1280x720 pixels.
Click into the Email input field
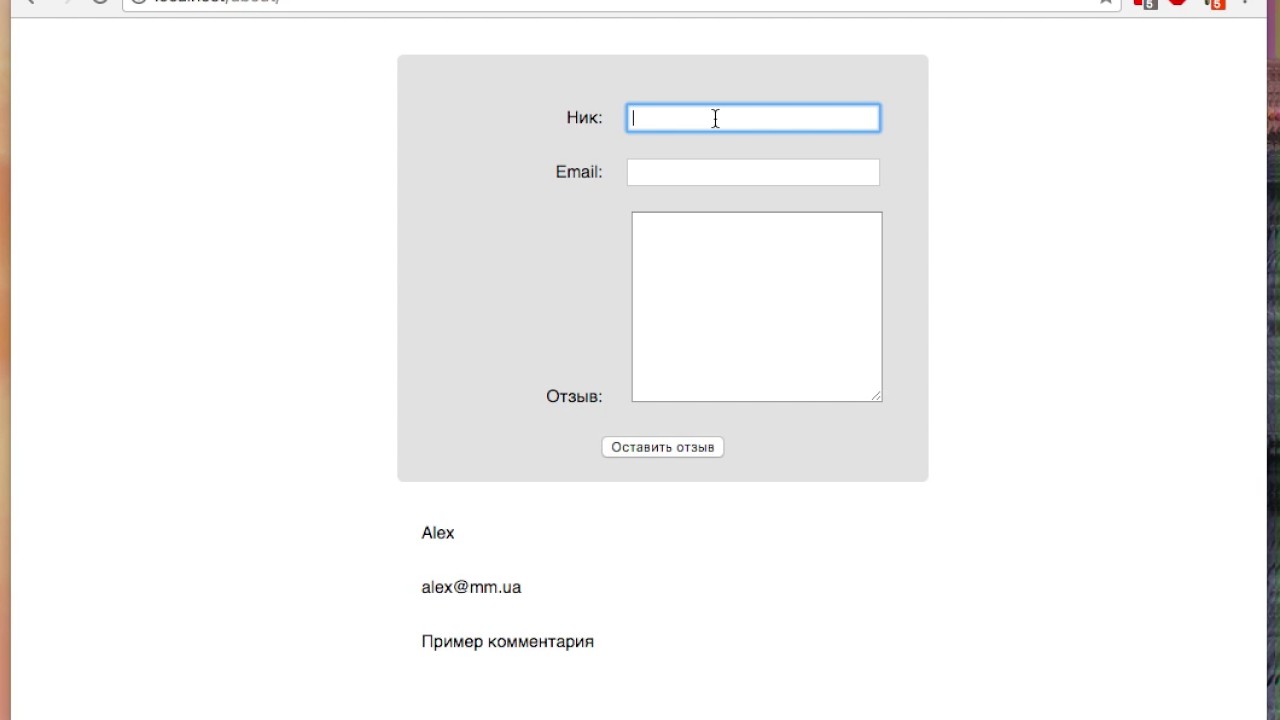[x=753, y=172]
